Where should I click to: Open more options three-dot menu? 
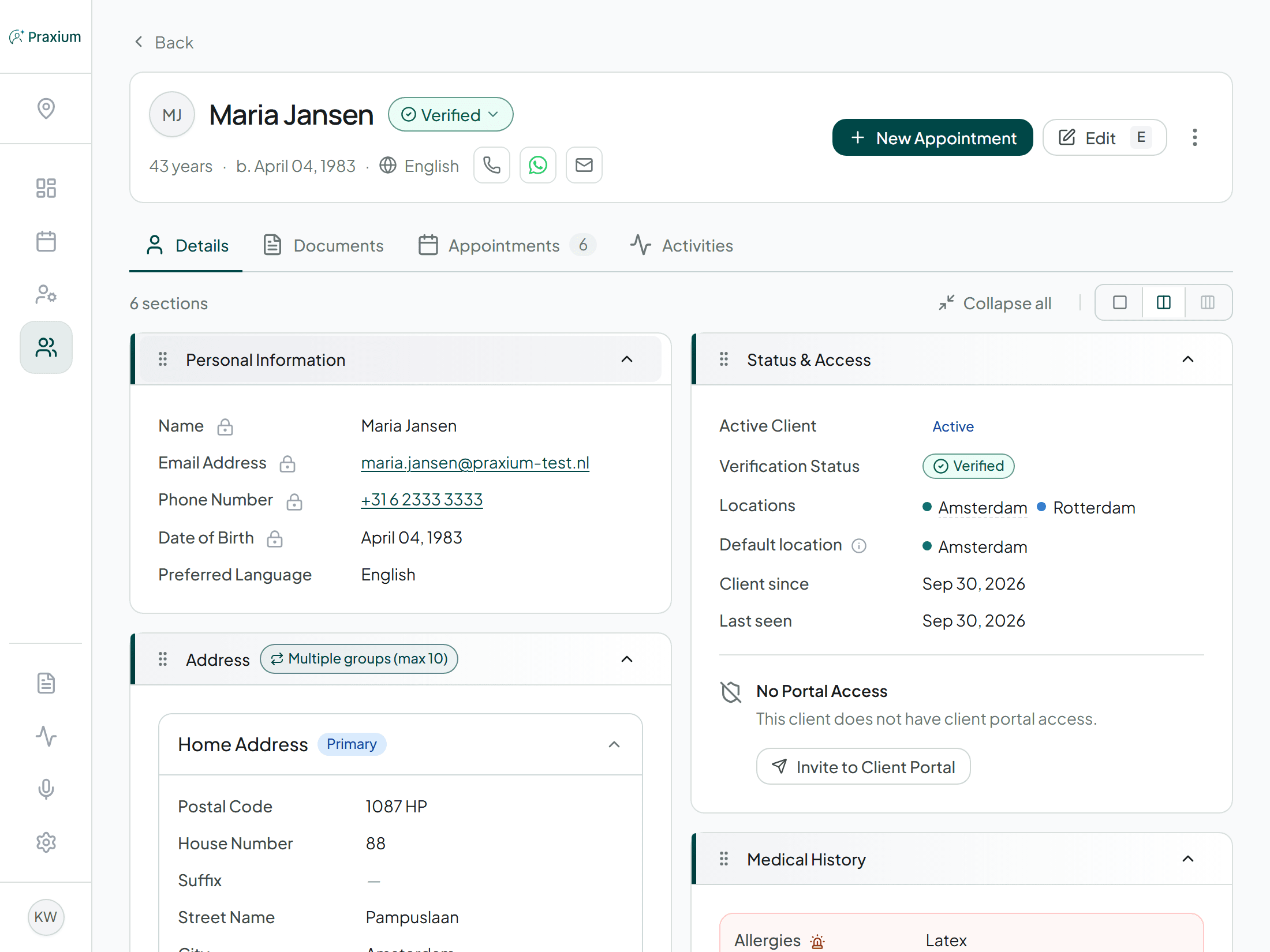(x=1195, y=137)
